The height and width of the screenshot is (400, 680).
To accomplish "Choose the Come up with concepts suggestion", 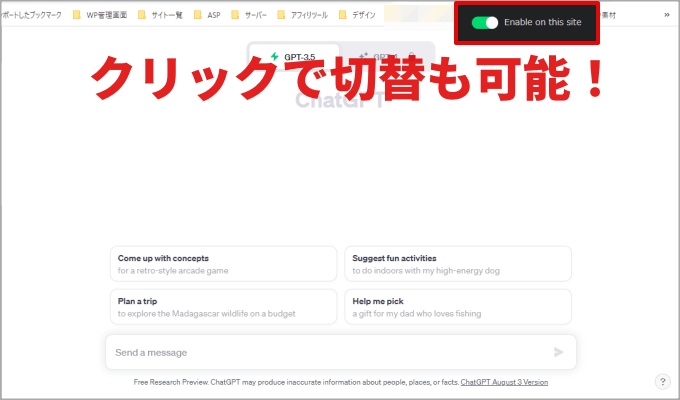I will coord(223,264).
